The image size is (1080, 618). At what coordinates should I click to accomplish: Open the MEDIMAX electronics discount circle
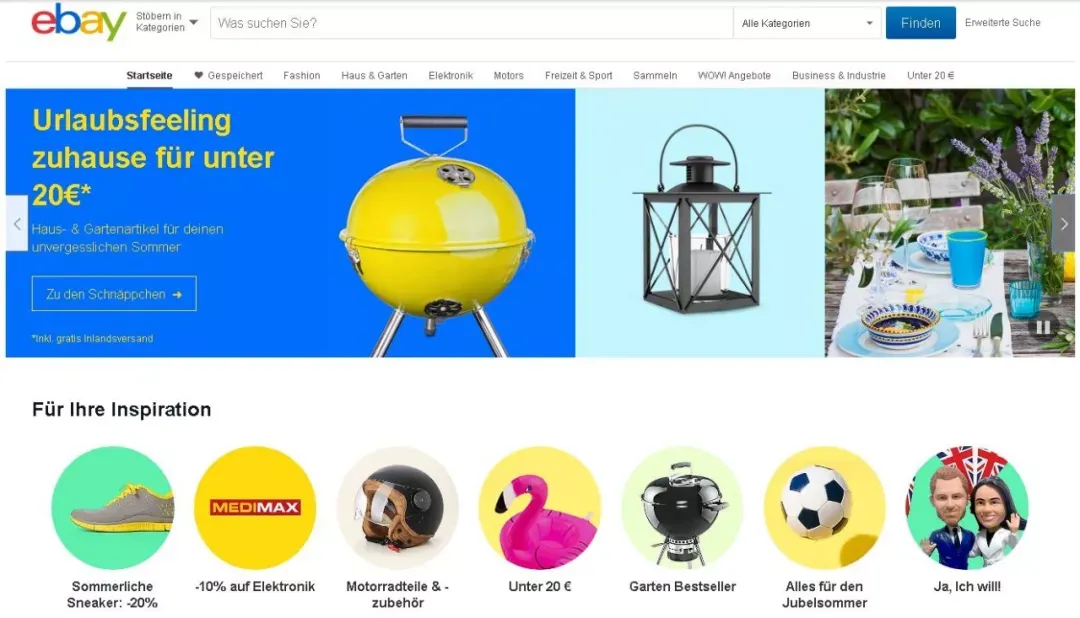click(x=255, y=508)
